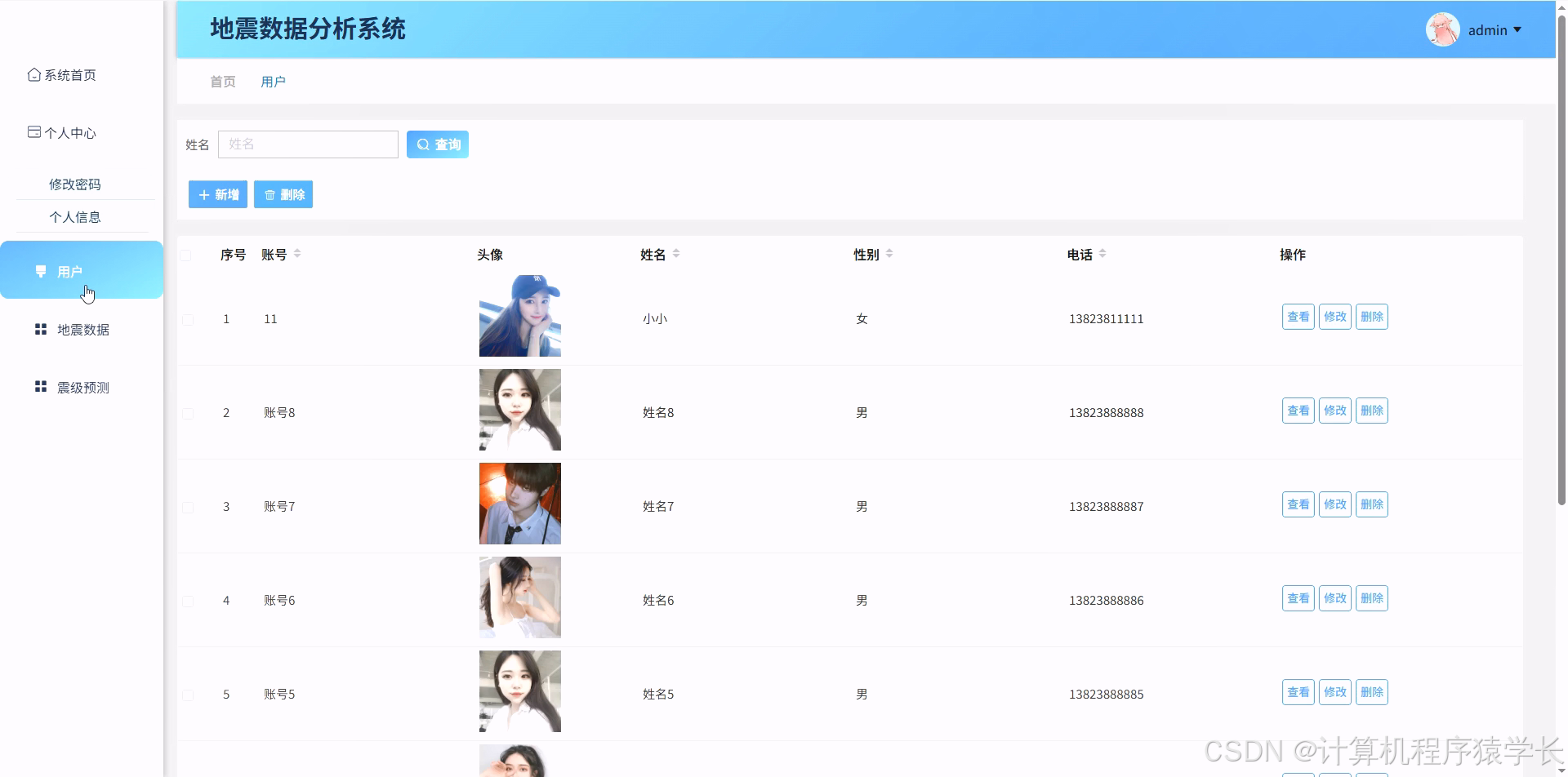
Task: Toggle the select-all checkbox in table header
Action: coord(185,255)
